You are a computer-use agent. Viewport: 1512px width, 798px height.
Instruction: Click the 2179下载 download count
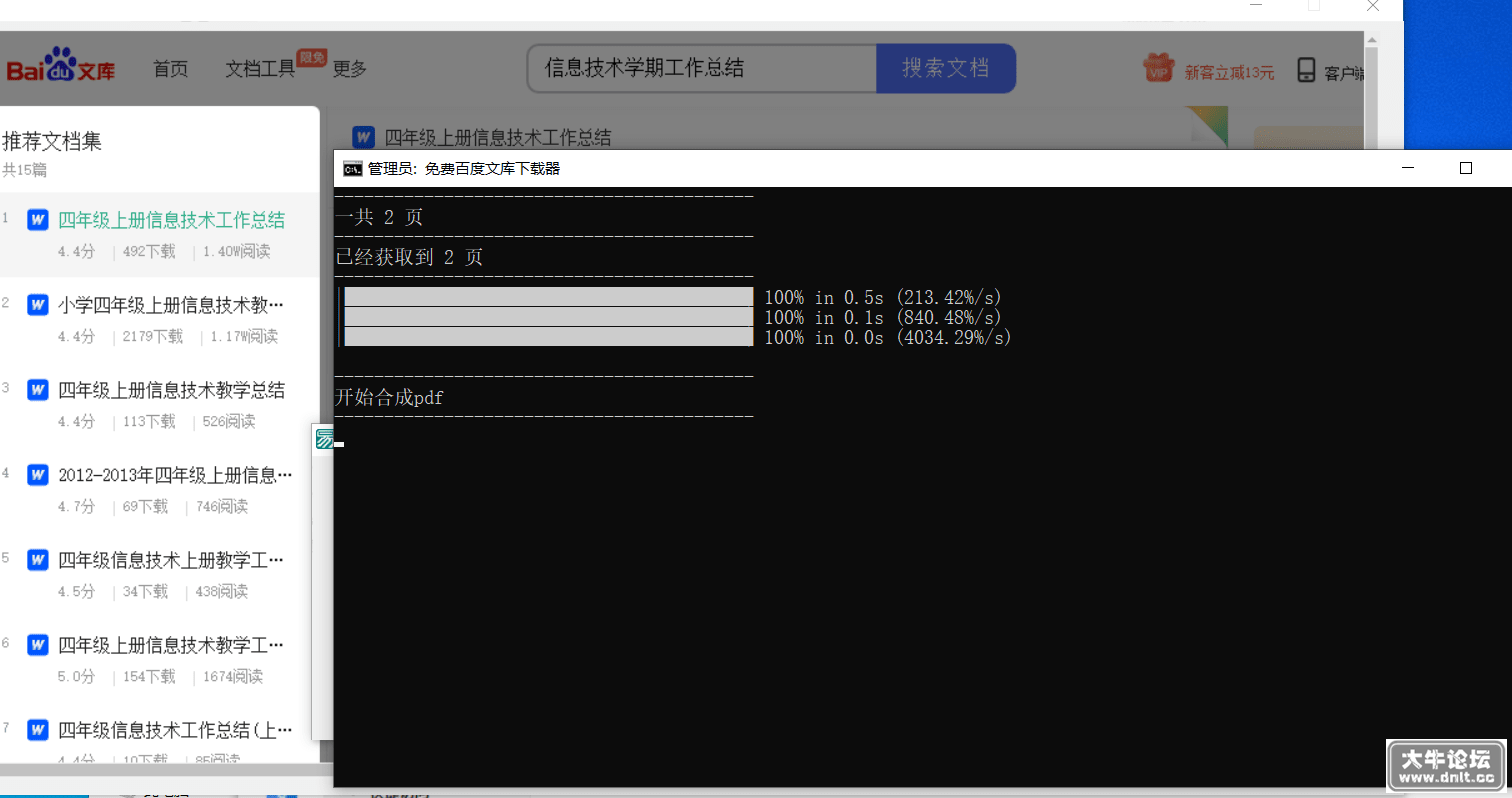153,337
